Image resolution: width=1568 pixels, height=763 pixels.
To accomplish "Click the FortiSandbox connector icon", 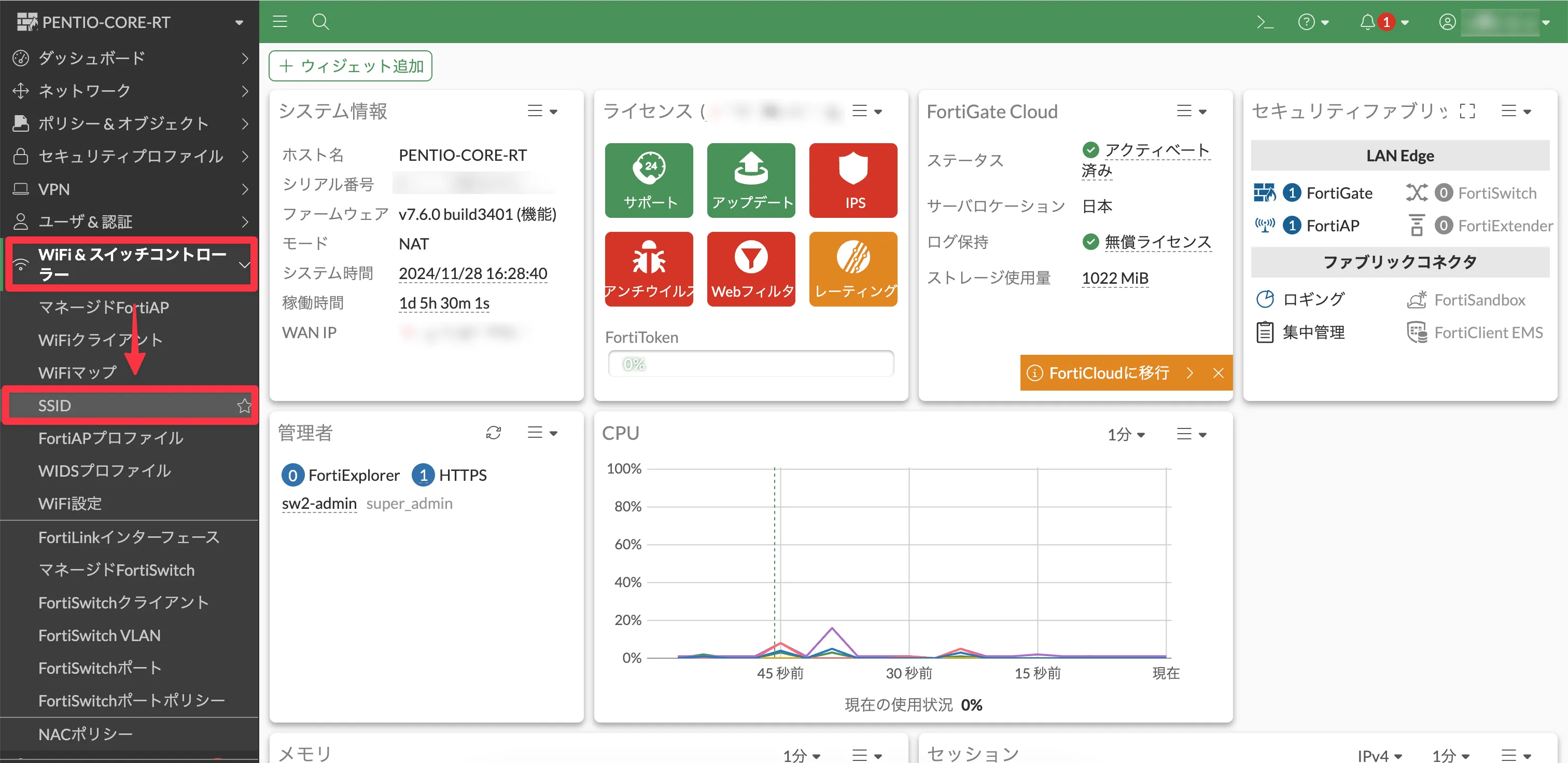I will 1417,300.
